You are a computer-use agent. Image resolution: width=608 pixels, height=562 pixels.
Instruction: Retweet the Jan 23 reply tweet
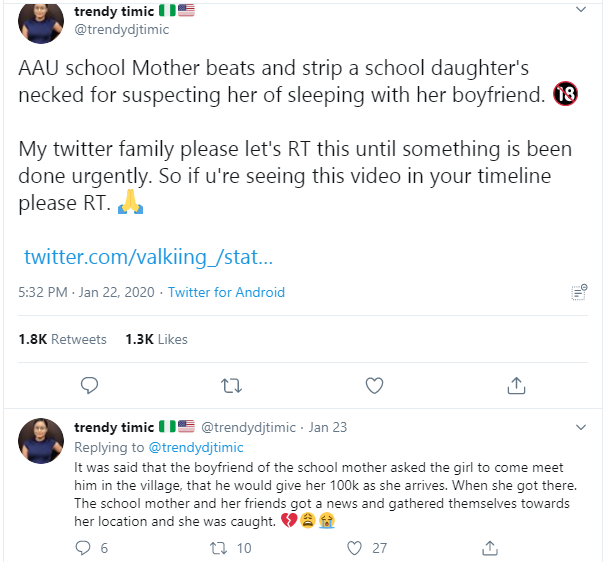(x=217, y=547)
